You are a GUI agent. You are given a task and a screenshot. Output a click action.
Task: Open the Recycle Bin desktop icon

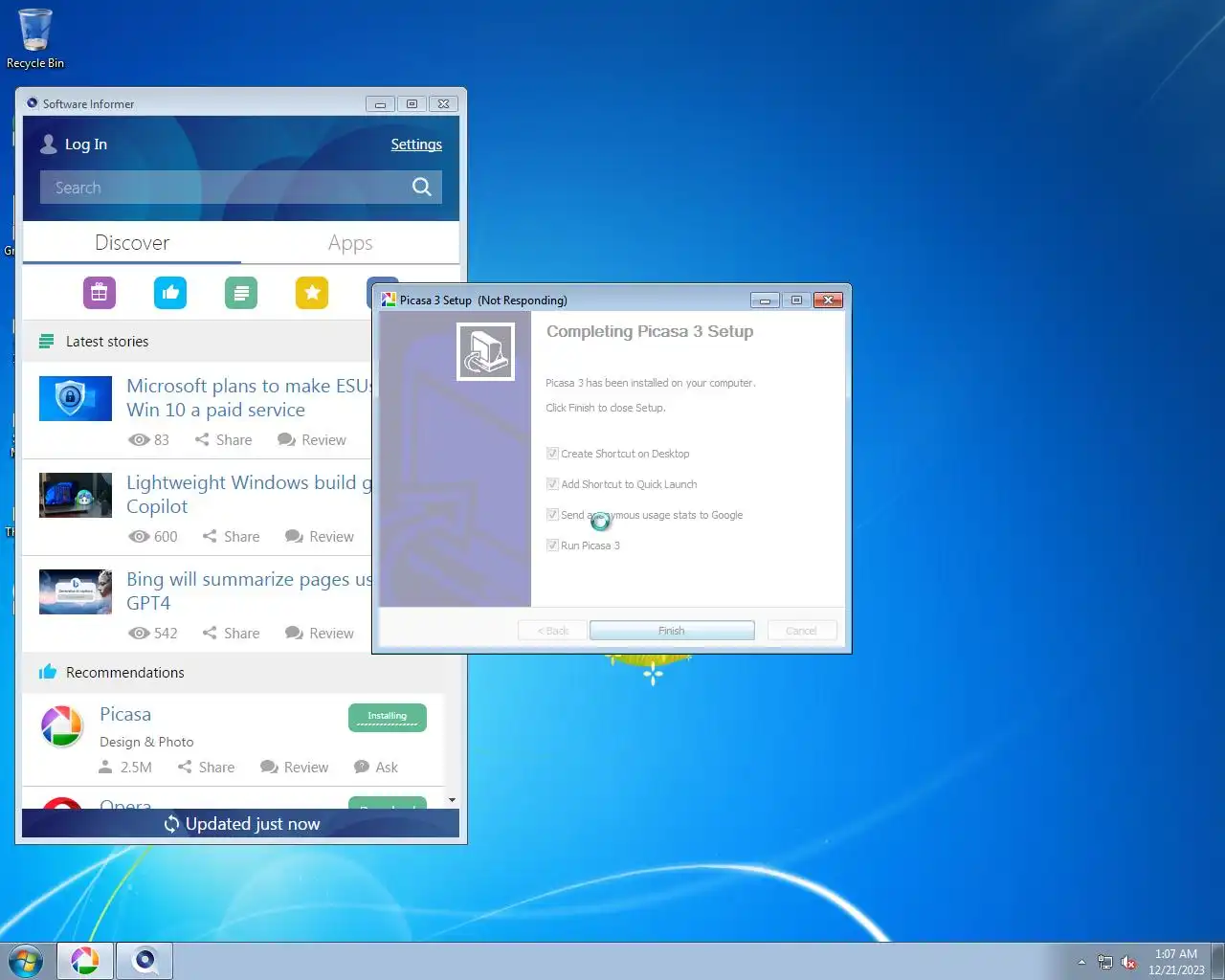(35, 38)
